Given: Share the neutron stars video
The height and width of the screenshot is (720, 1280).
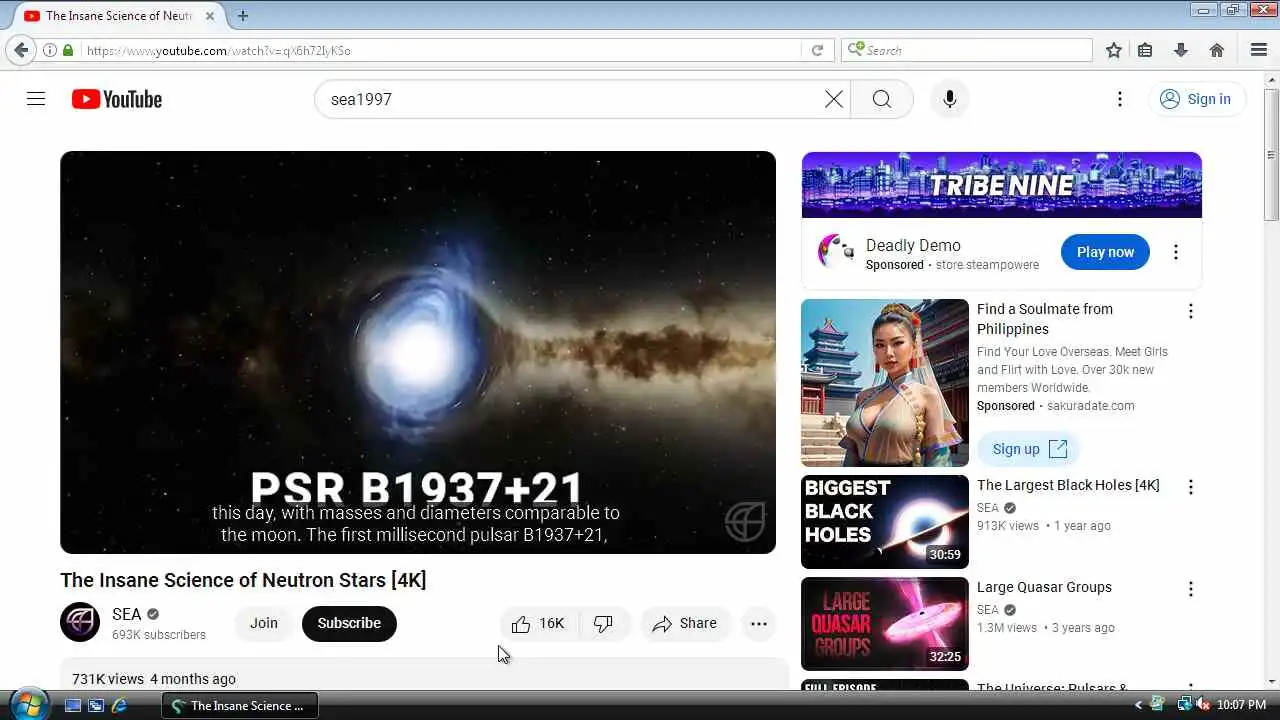Looking at the screenshot, I should tap(685, 623).
